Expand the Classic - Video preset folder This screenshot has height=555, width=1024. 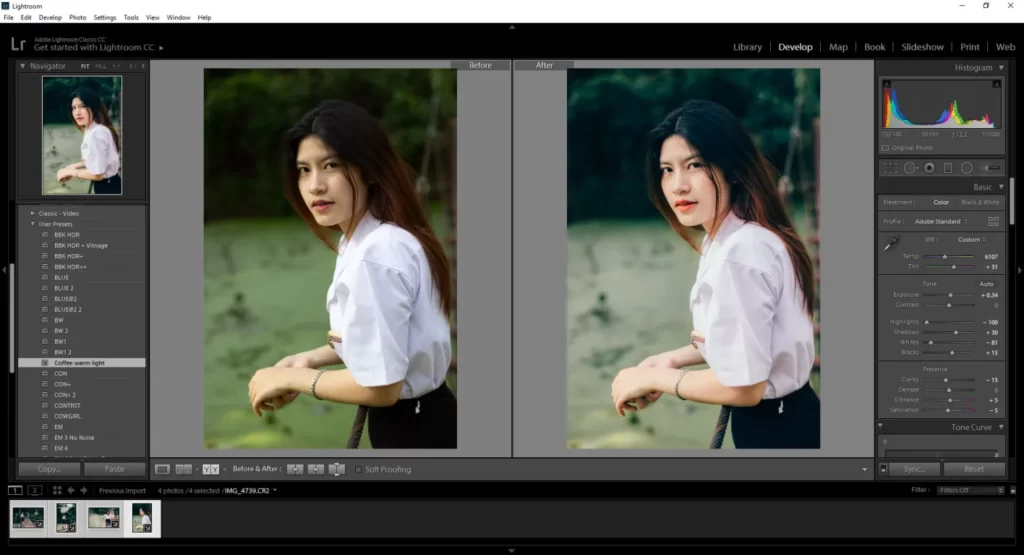pos(33,213)
